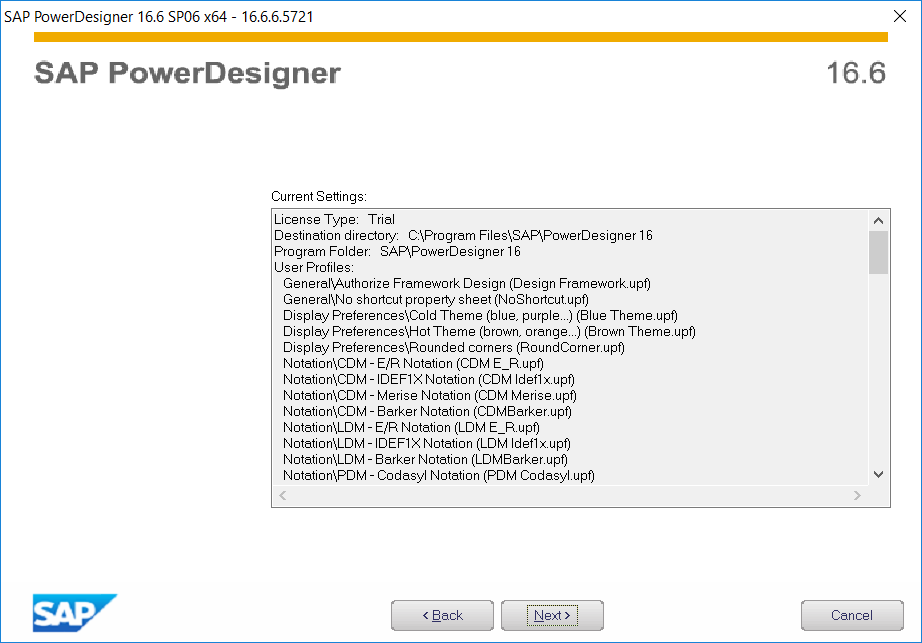Click the SAP logo
This screenshot has height=643, width=922.
(75, 613)
